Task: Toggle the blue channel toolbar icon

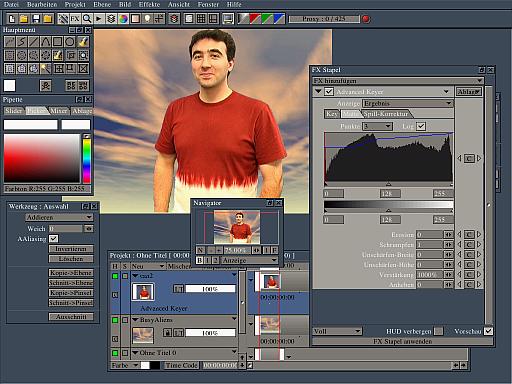Action: pos(279,19)
